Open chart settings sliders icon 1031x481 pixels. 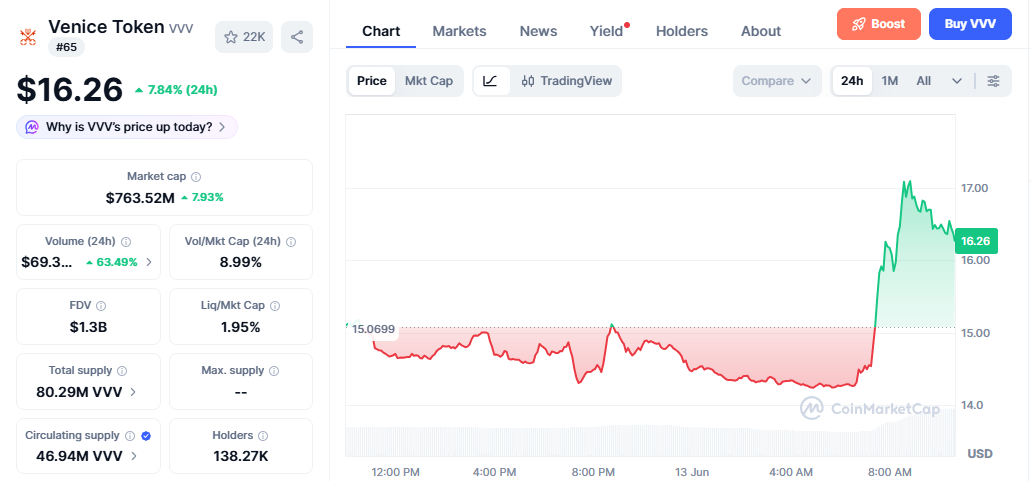coord(994,81)
